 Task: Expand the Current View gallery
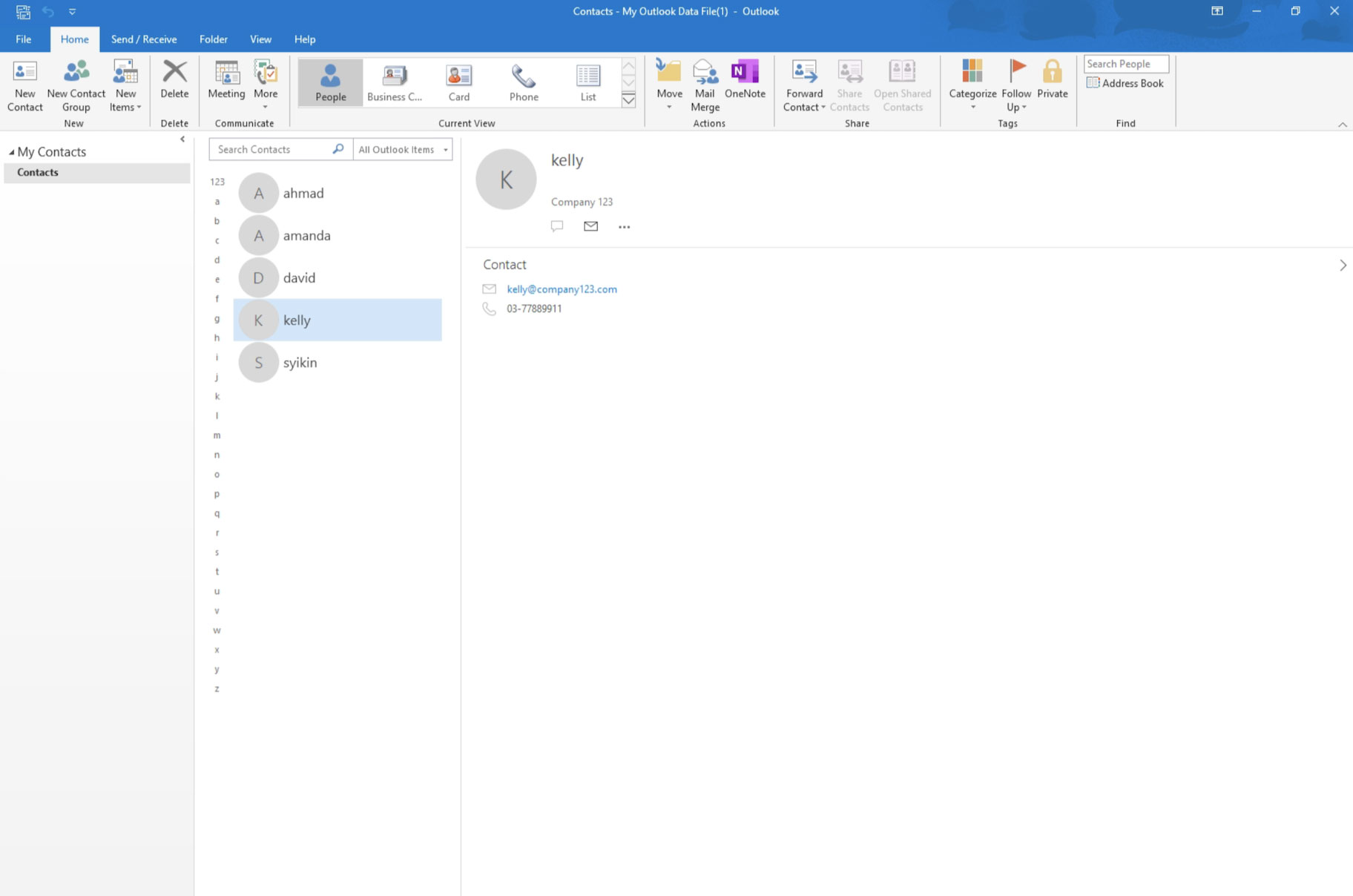coord(628,100)
